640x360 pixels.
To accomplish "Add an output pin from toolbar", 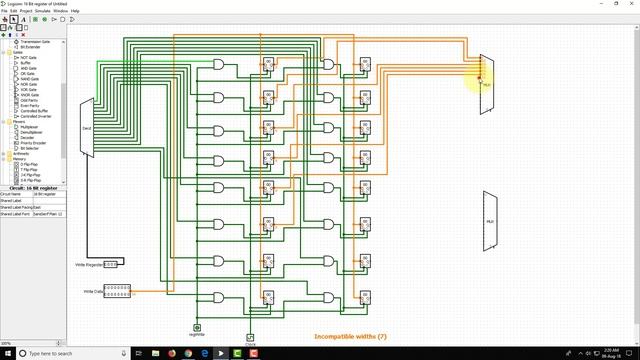I will click(44, 19).
